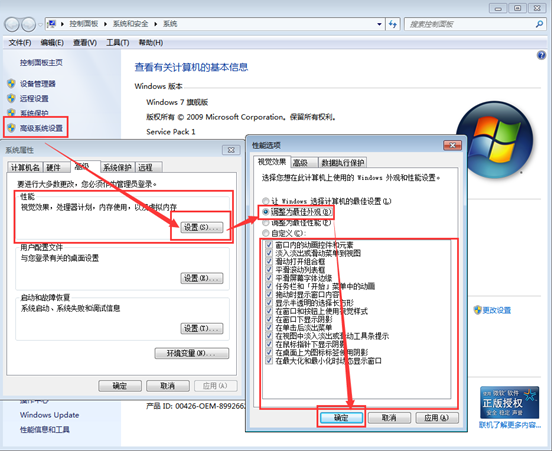Viewport: 552px width, 452px height.
Task: Toggle 平滑滚动列表框 checkbox
Action: pyautogui.click(x=269, y=270)
